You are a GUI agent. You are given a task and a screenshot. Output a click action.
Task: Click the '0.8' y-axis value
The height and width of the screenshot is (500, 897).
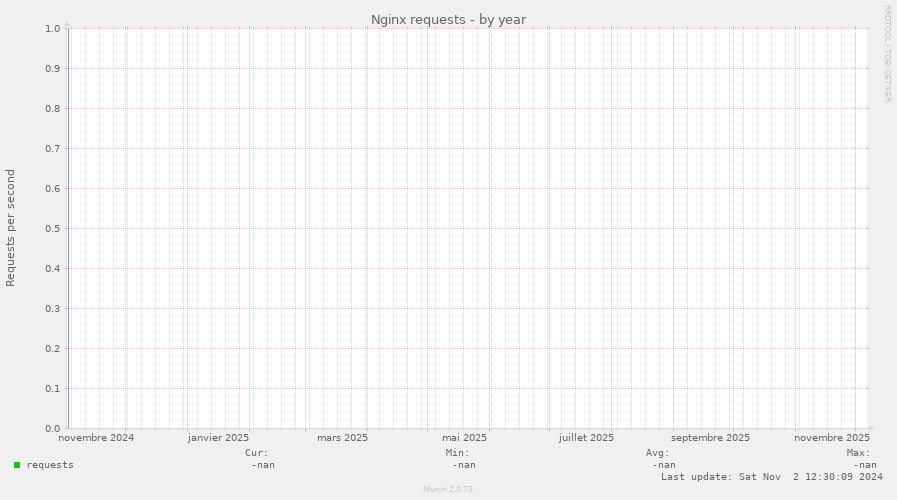tap(53, 109)
